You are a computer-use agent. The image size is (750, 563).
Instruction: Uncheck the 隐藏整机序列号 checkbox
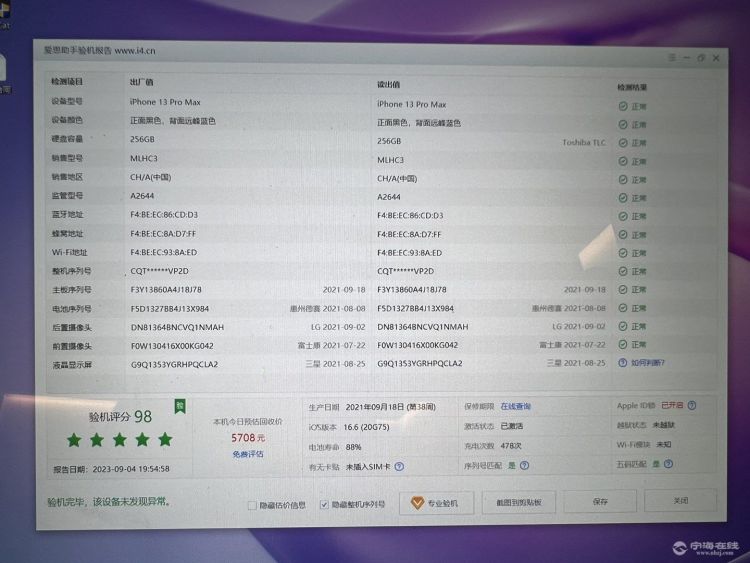(x=324, y=505)
